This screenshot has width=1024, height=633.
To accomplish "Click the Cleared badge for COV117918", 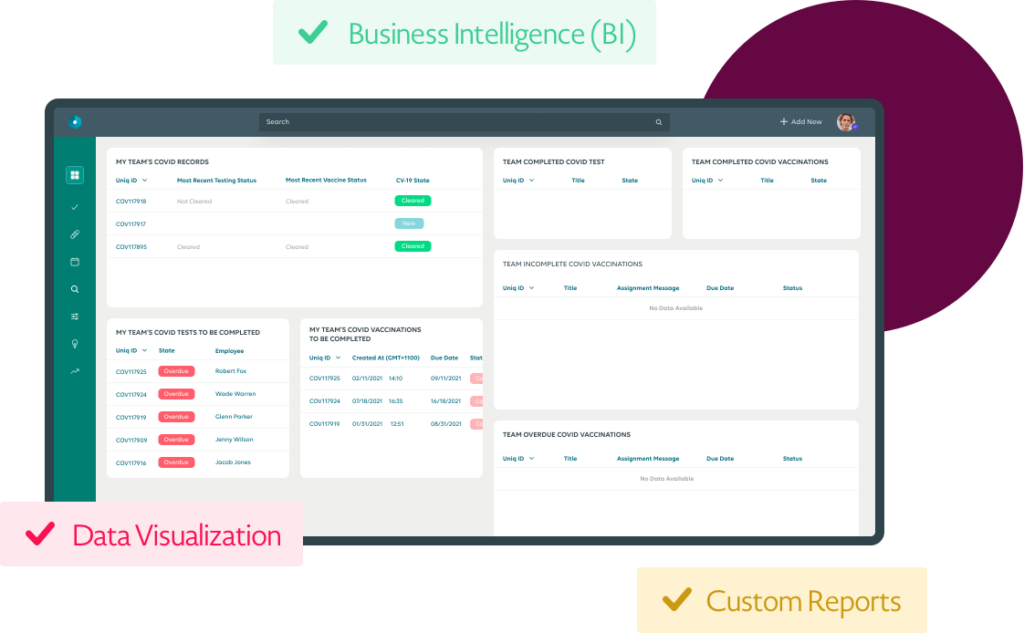I will click(412, 201).
